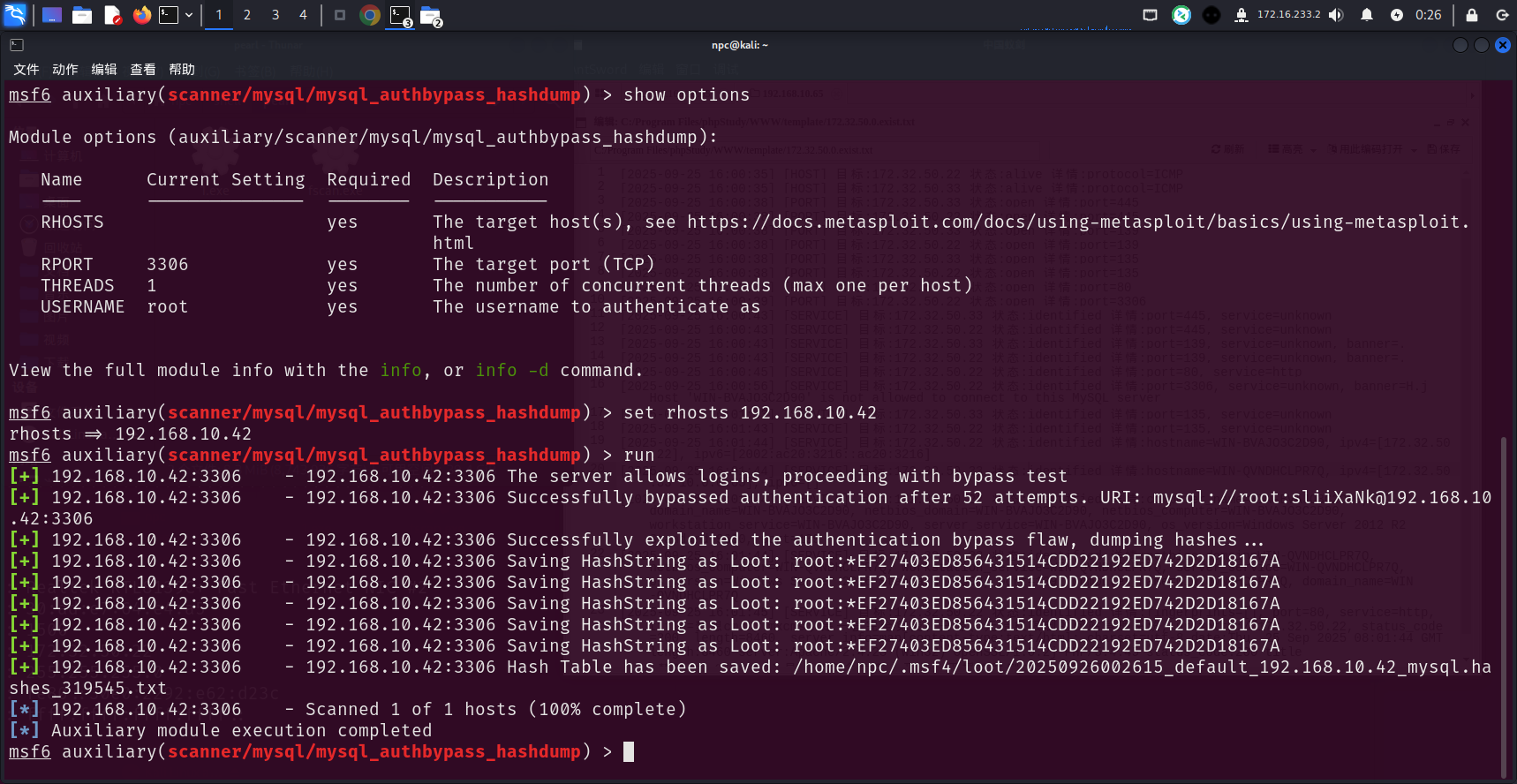The width and height of the screenshot is (1517, 784).
Task: Open the 编辑 (Edit) menu
Action: (x=104, y=70)
